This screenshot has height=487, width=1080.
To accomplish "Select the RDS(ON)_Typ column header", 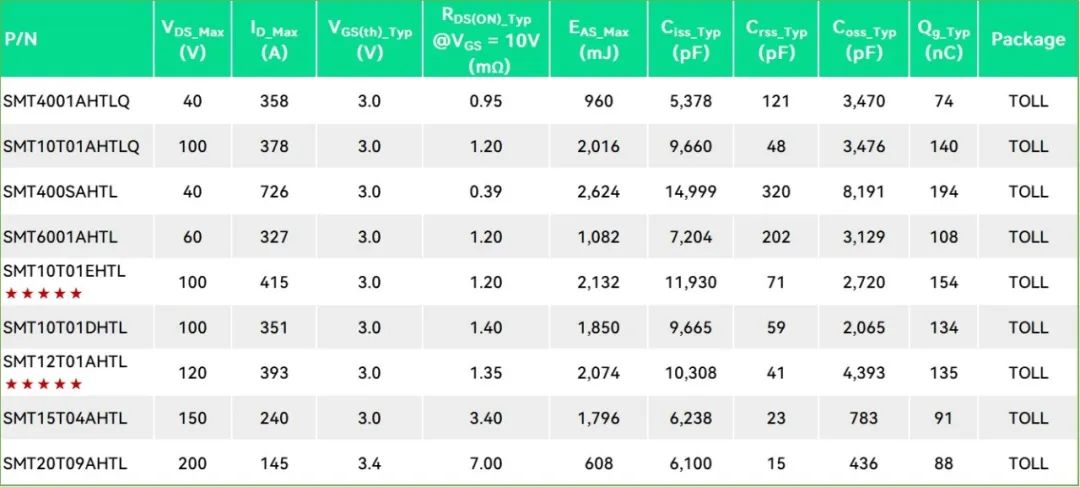I will 486,40.
